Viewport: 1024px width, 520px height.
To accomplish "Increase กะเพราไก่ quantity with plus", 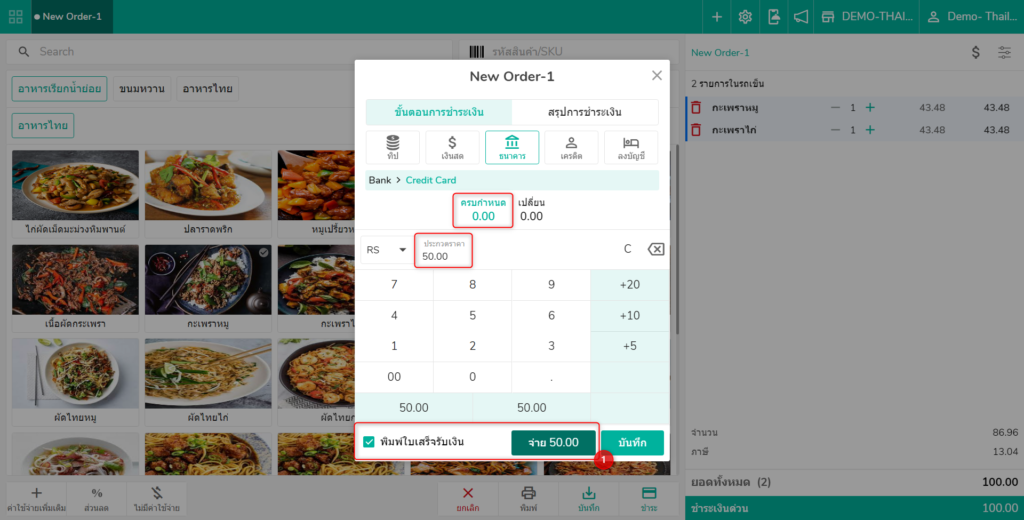I will (x=870, y=130).
